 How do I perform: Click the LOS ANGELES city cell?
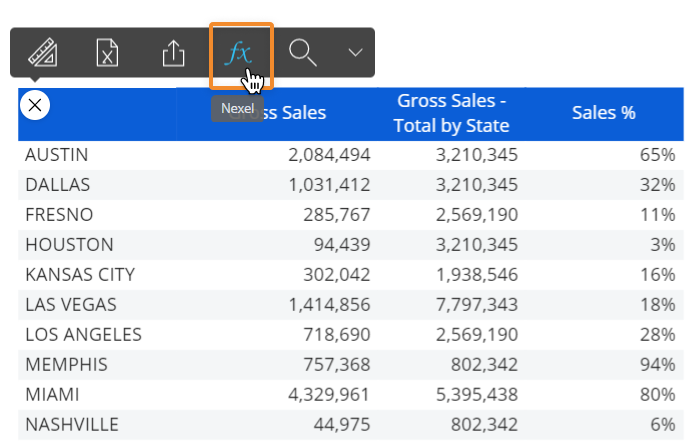click(83, 335)
